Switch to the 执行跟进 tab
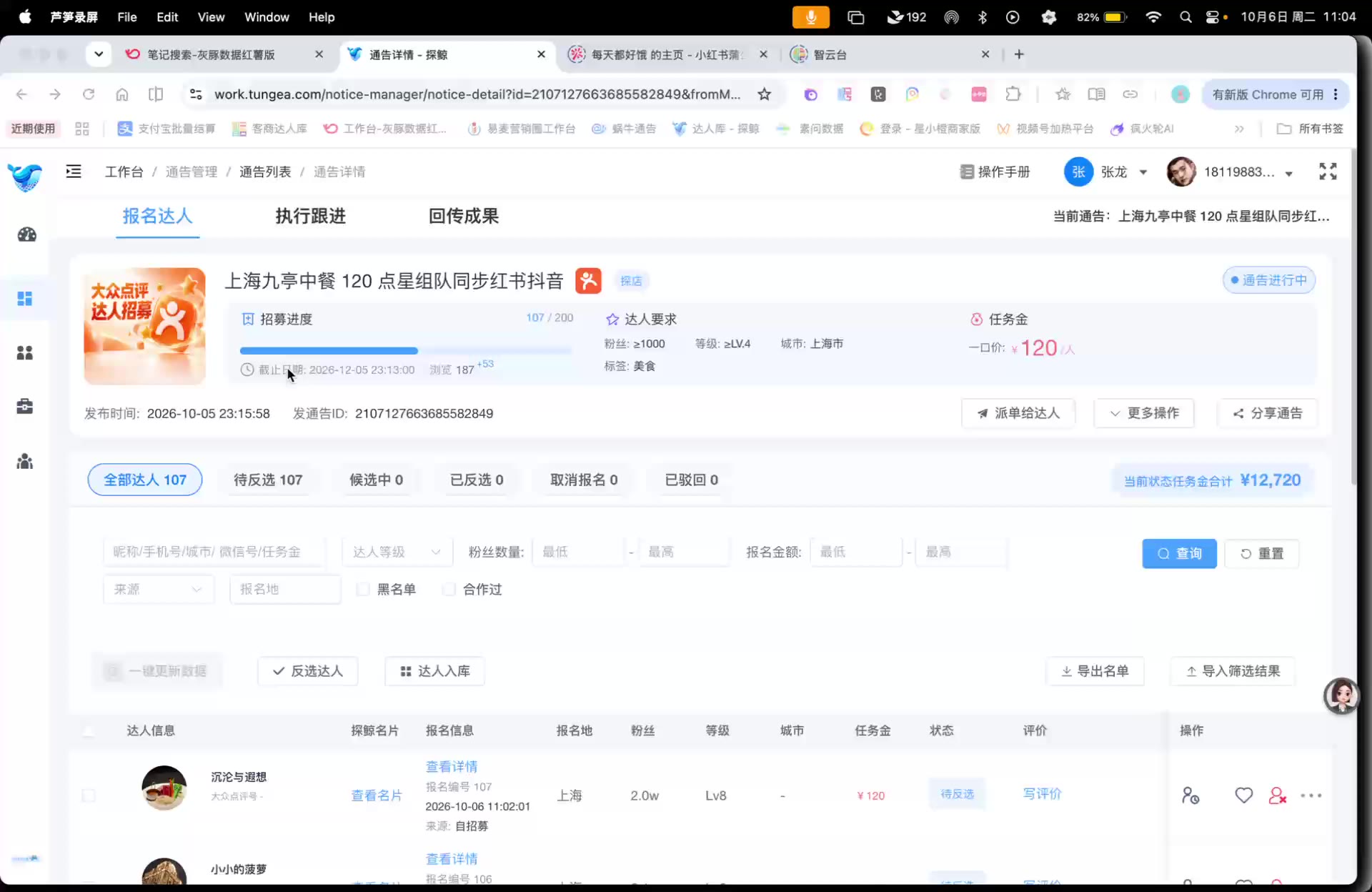This screenshot has height=892, width=1372. pyautogui.click(x=311, y=216)
